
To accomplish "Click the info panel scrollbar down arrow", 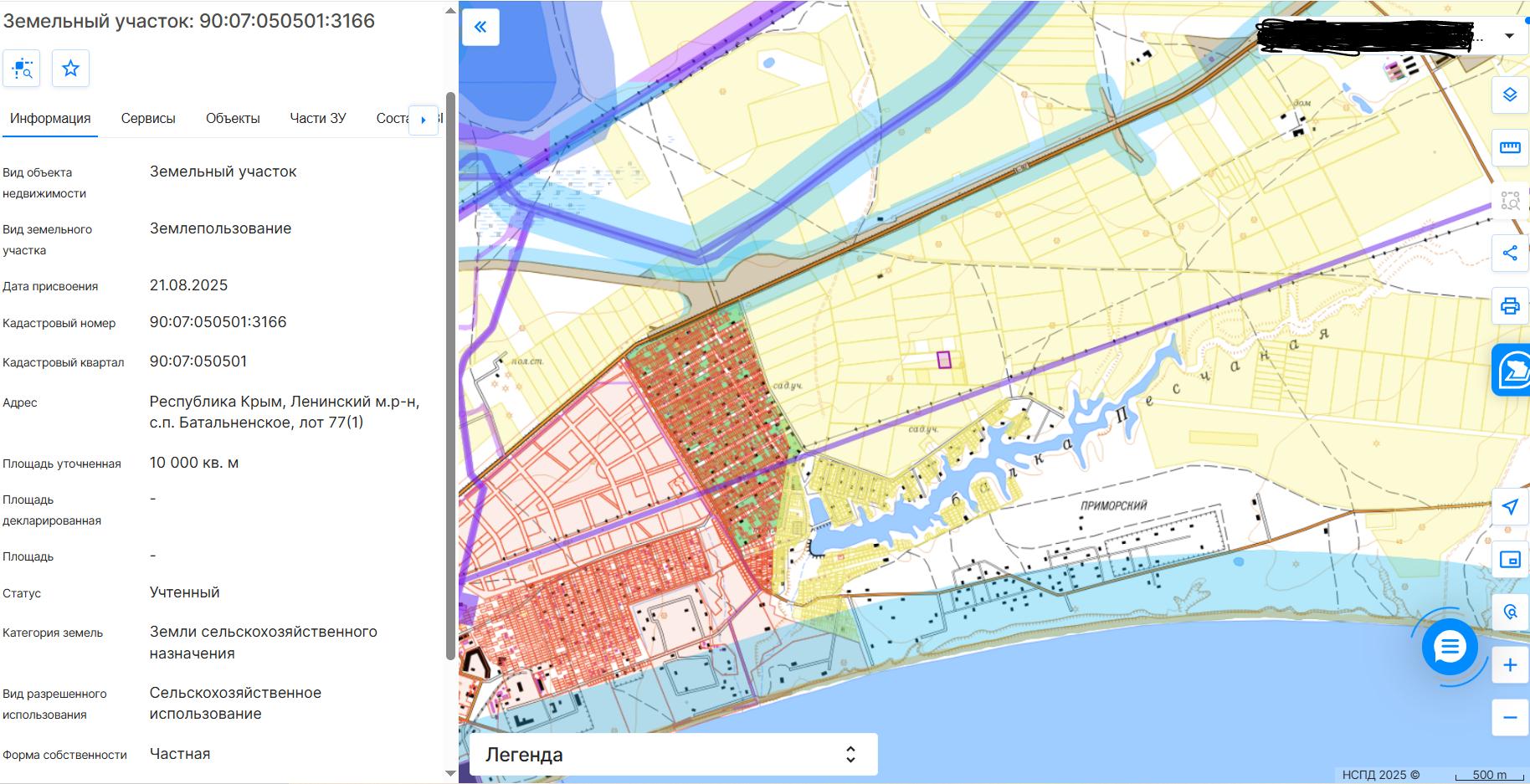I will [x=450, y=773].
